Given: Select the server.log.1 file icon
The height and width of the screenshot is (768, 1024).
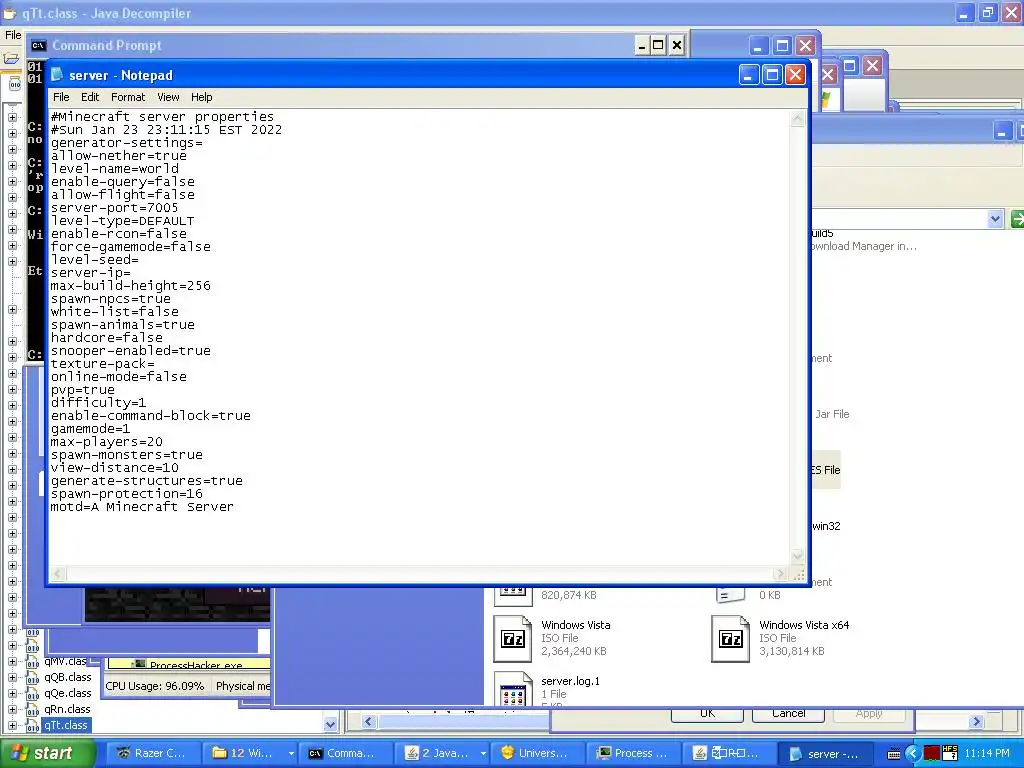Looking at the screenshot, I should (513, 690).
